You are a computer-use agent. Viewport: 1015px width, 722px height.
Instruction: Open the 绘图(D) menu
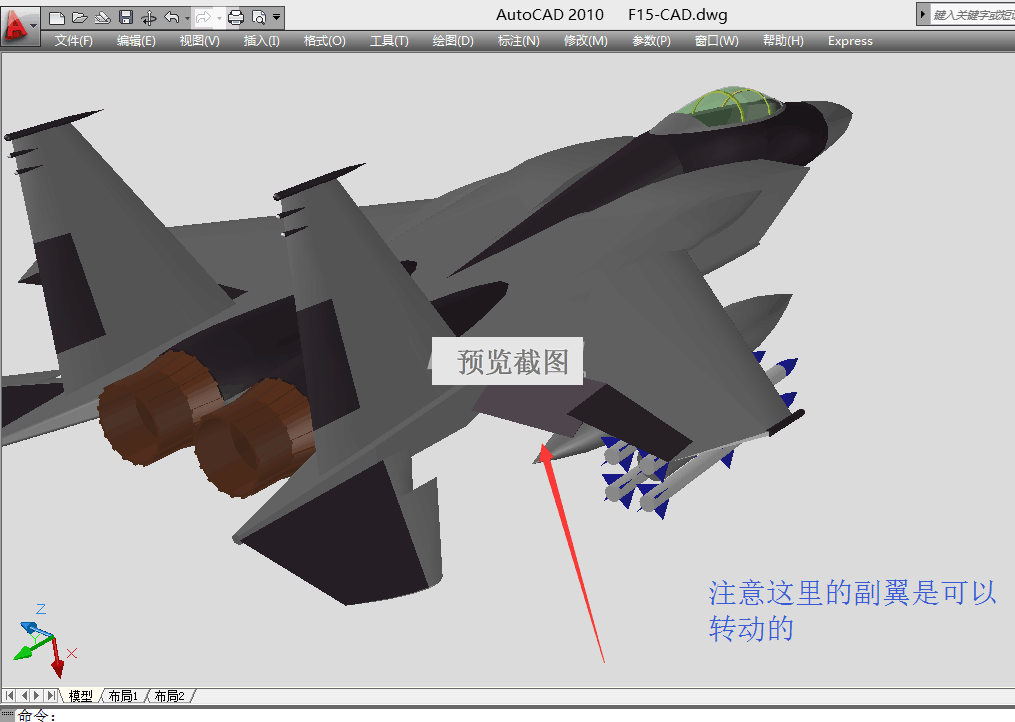453,41
